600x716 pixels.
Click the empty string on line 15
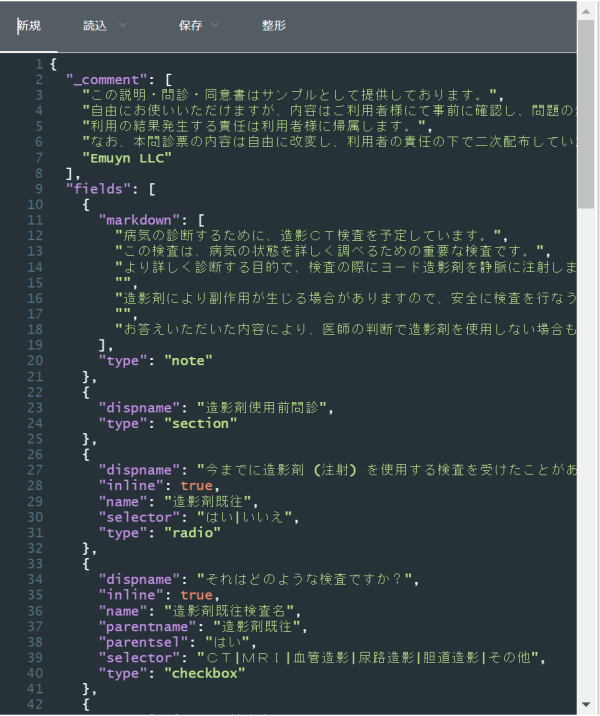tap(123, 281)
